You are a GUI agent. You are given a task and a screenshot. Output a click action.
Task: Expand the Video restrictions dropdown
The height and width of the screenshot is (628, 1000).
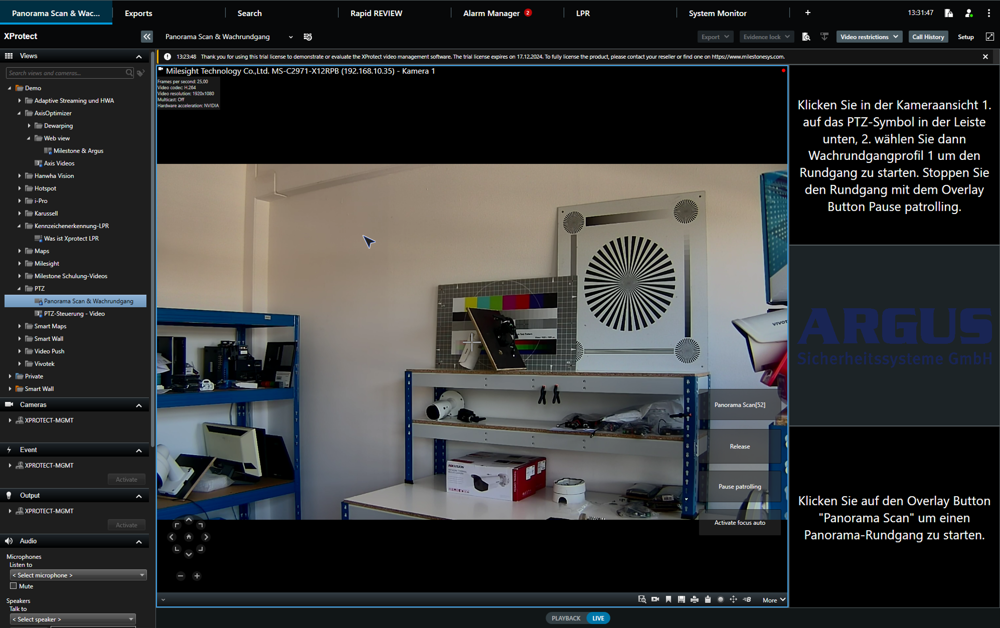868,37
